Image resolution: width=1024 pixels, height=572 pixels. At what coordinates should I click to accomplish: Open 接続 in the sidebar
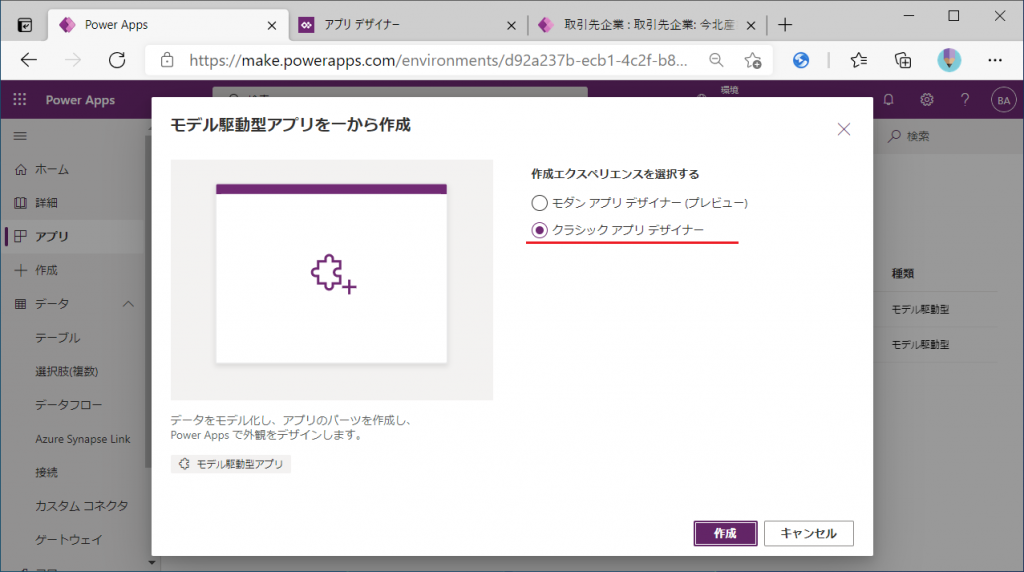pos(46,472)
